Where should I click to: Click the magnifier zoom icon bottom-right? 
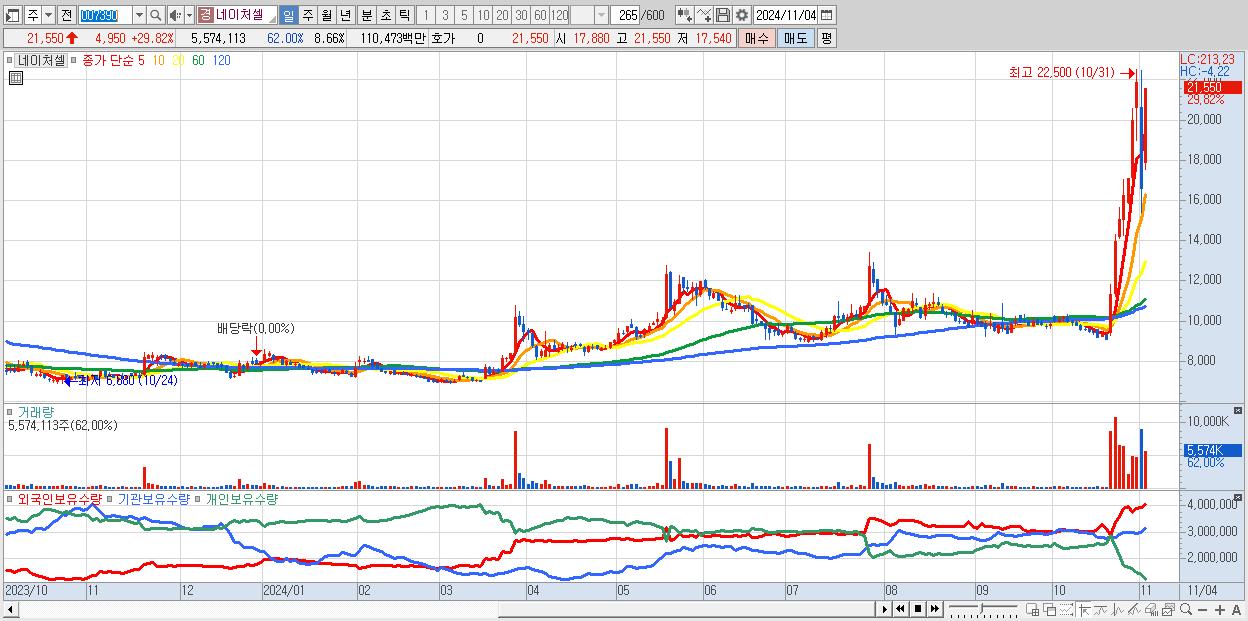coord(1186,609)
